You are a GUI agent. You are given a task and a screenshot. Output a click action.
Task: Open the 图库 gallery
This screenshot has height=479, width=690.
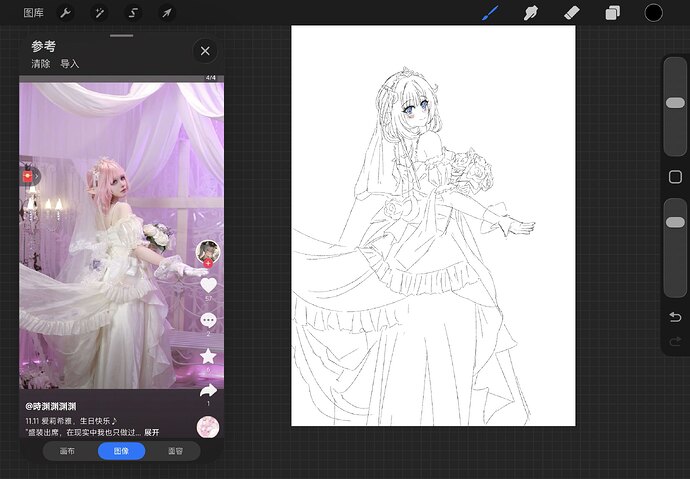[33, 13]
